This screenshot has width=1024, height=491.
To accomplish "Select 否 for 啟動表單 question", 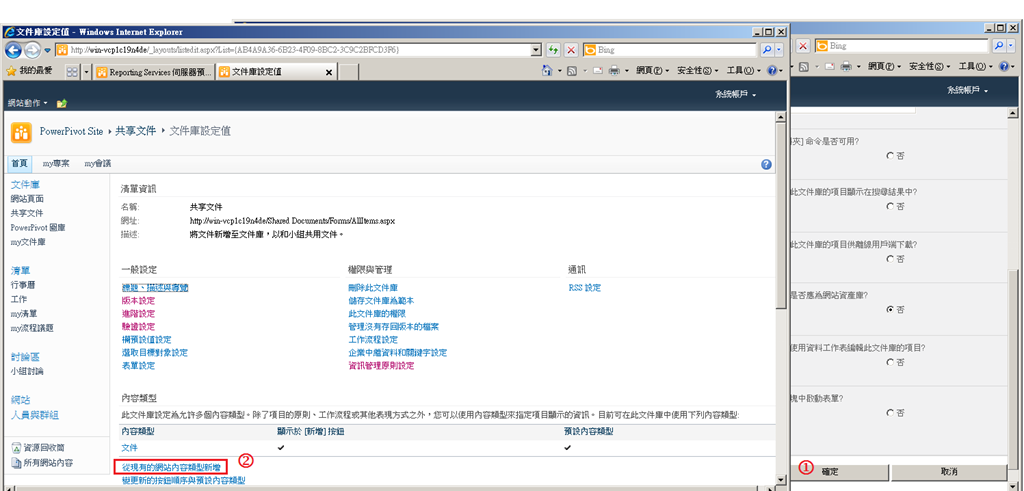I will tap(890, 413).
